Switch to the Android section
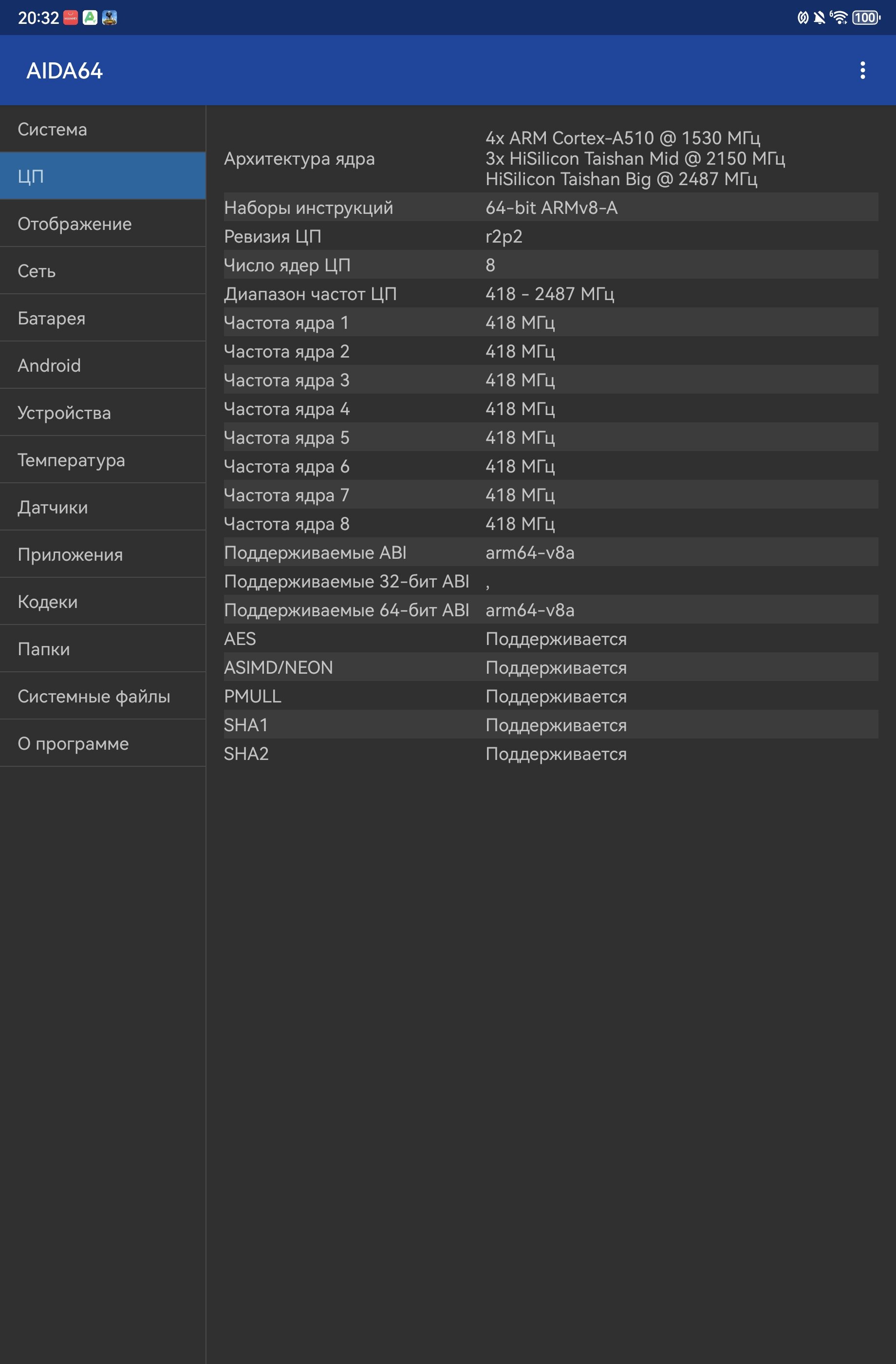 pos(103,365)
